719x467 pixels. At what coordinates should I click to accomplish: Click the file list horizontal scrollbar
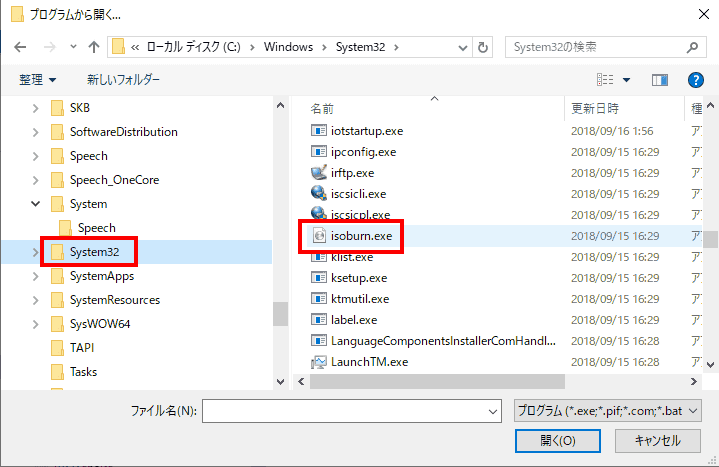[x=437, y=381]
